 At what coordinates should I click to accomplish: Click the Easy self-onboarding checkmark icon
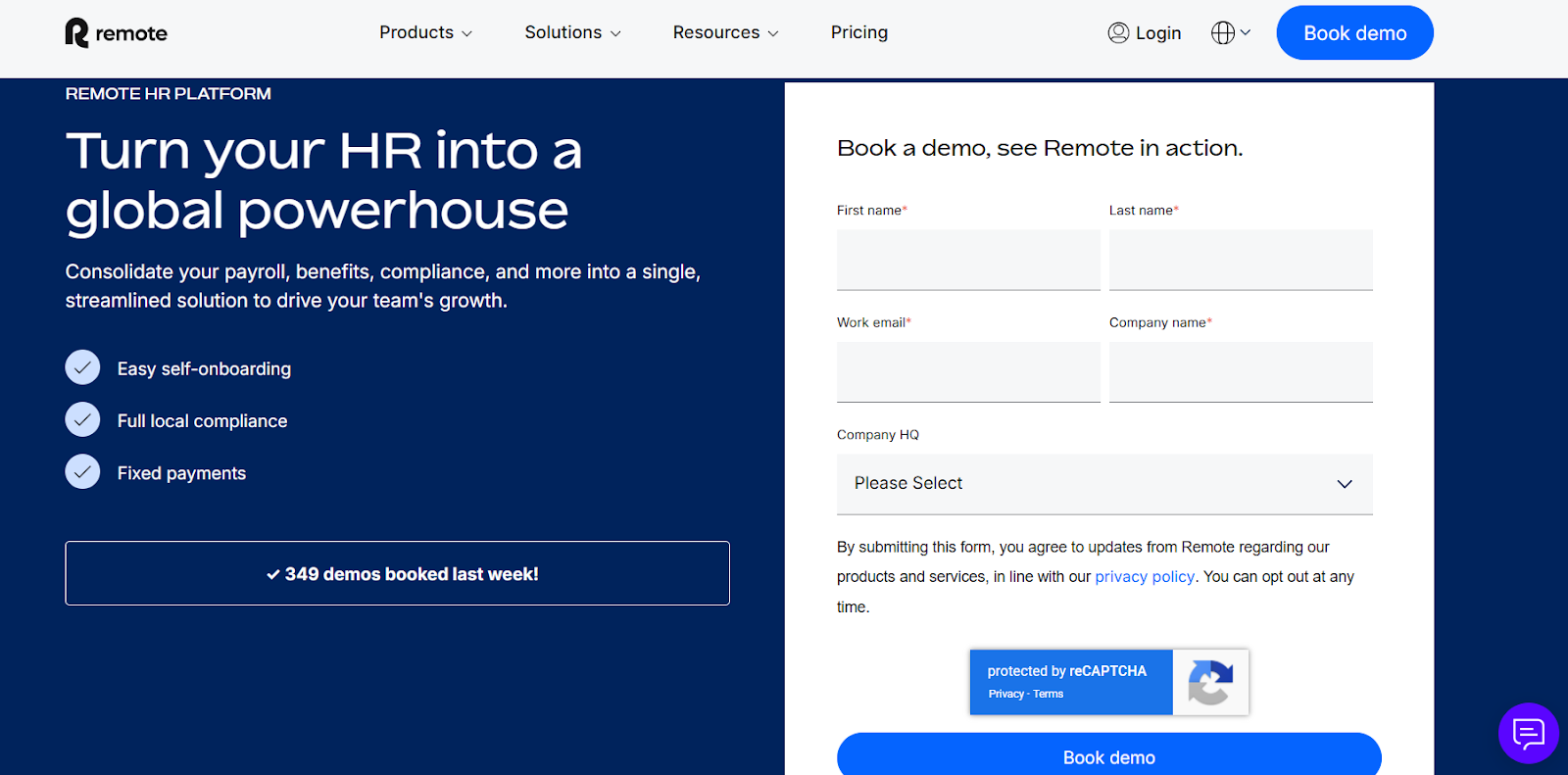[82, 367]
